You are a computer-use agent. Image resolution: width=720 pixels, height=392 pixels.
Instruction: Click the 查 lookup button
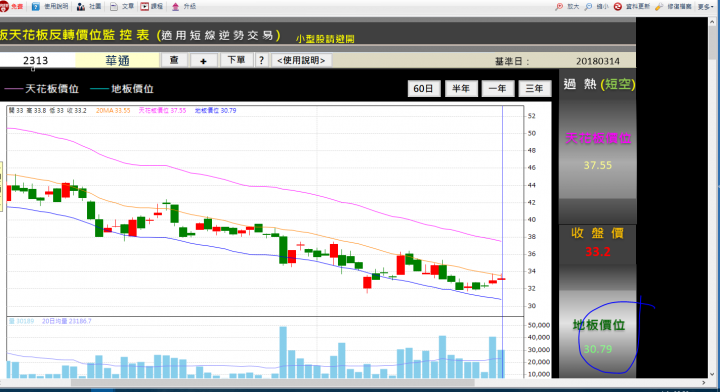click(x=174, y=60)
